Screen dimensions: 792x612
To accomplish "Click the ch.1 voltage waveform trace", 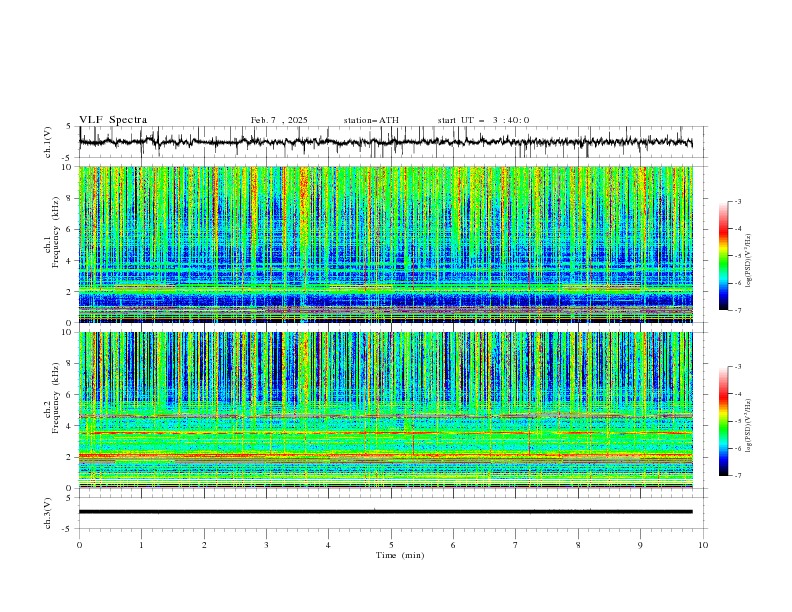I will pyautogui.click(x=386, y=142).
